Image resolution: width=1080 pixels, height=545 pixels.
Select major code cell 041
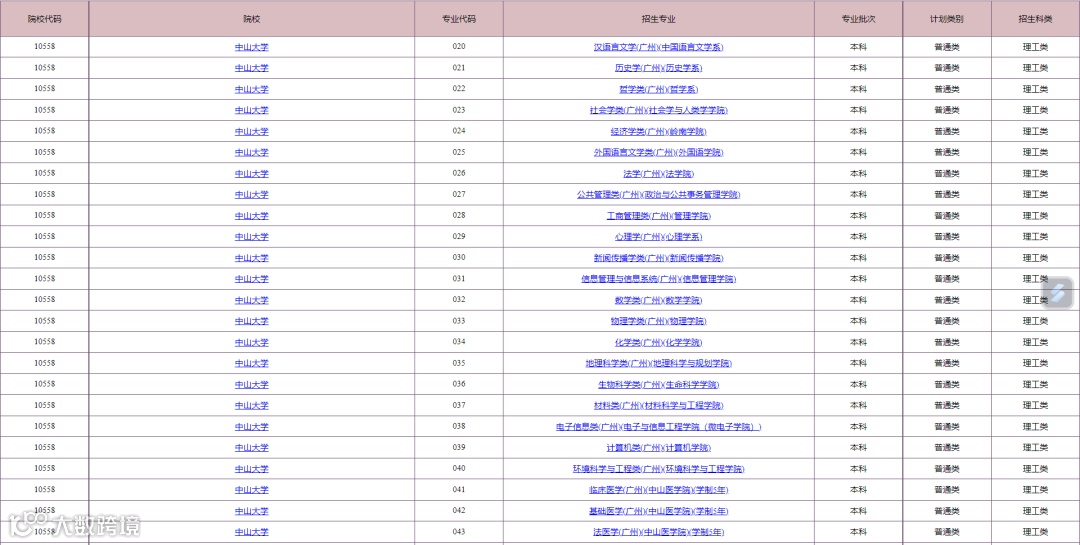(x=459, y=489)
